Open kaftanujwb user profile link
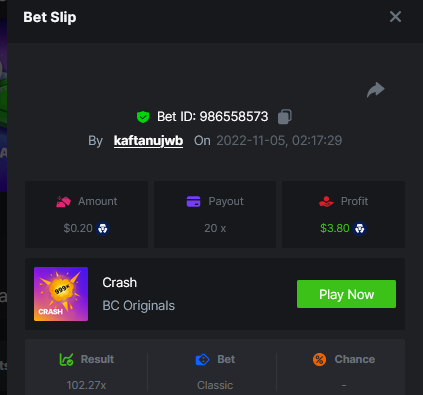Image resolution: width=423 pixels, height=395 pixels. tap(148, 141)
